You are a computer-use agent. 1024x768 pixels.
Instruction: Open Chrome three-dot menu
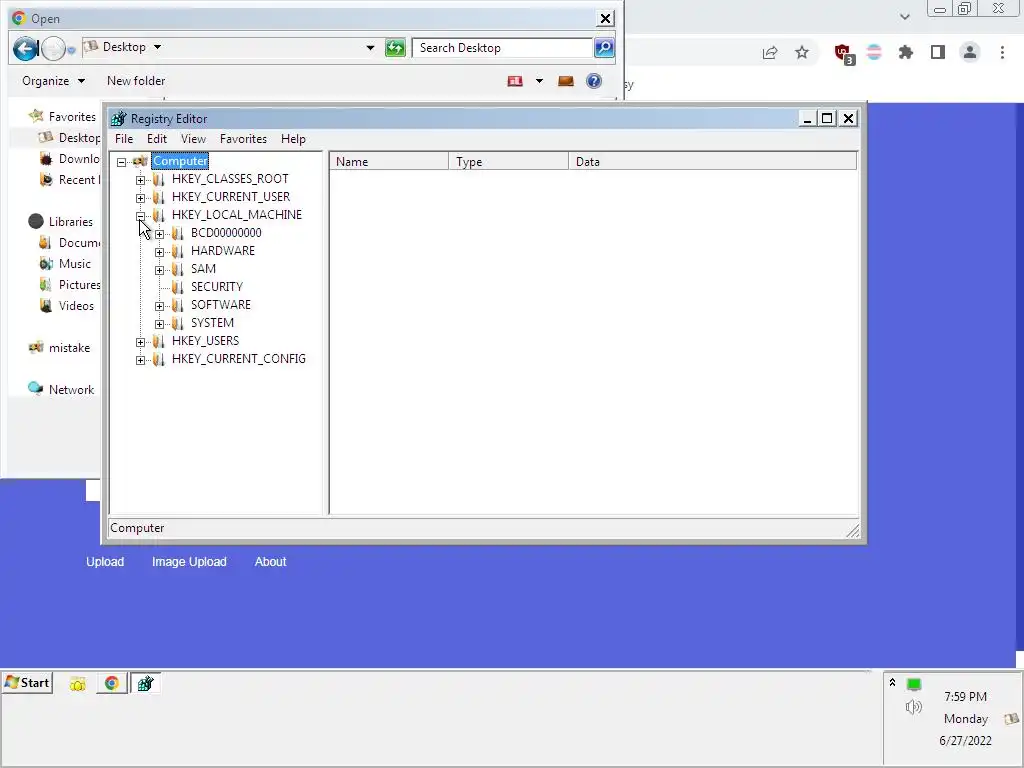coord(1002,52)
